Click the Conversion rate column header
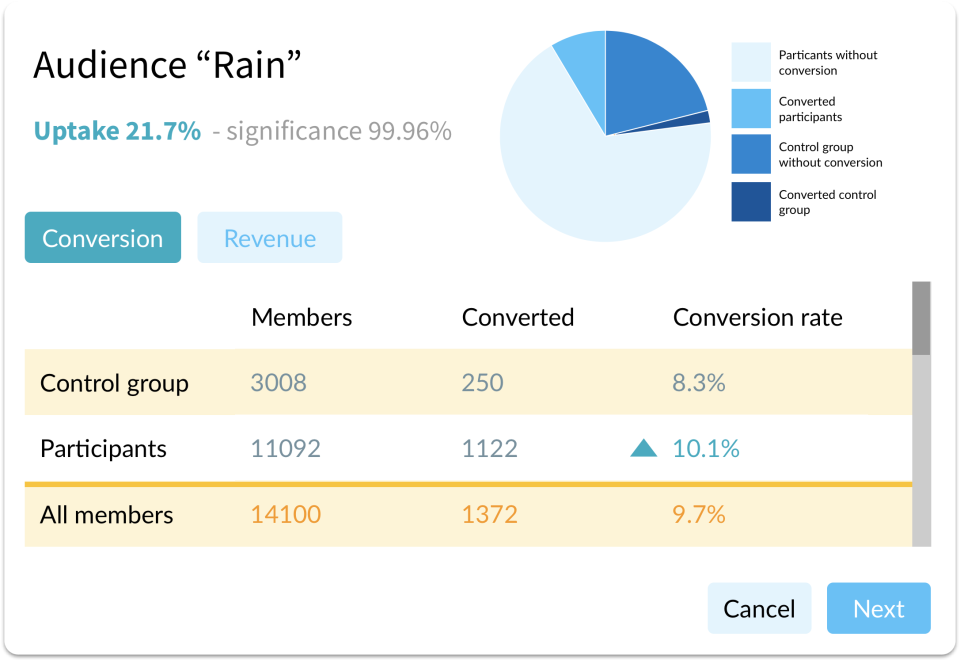This screenshot has height=663, width=960. pyautogui.click(x=757, y=318)
